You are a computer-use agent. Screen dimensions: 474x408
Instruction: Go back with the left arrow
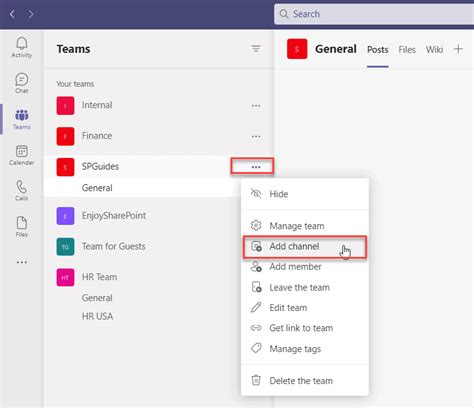[12, 14]
